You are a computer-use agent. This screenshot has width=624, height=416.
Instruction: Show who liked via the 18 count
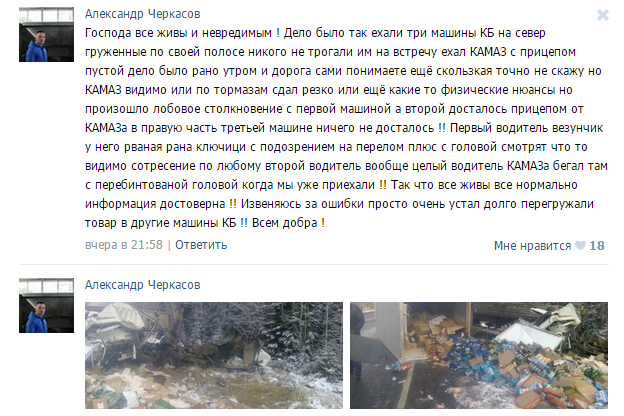tap(597, 246)
